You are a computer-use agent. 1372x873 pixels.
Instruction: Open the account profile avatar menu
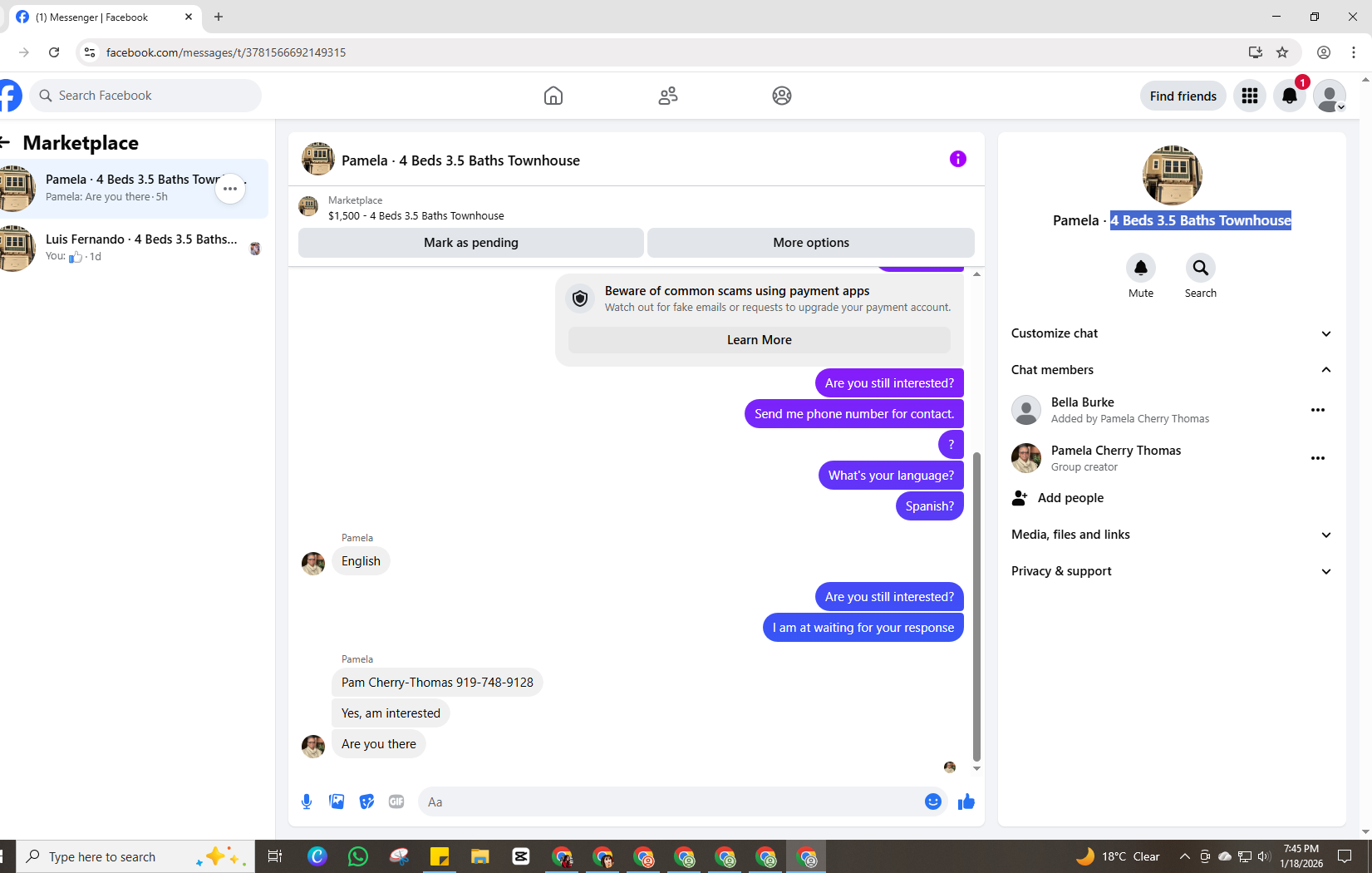point(1329,96)
